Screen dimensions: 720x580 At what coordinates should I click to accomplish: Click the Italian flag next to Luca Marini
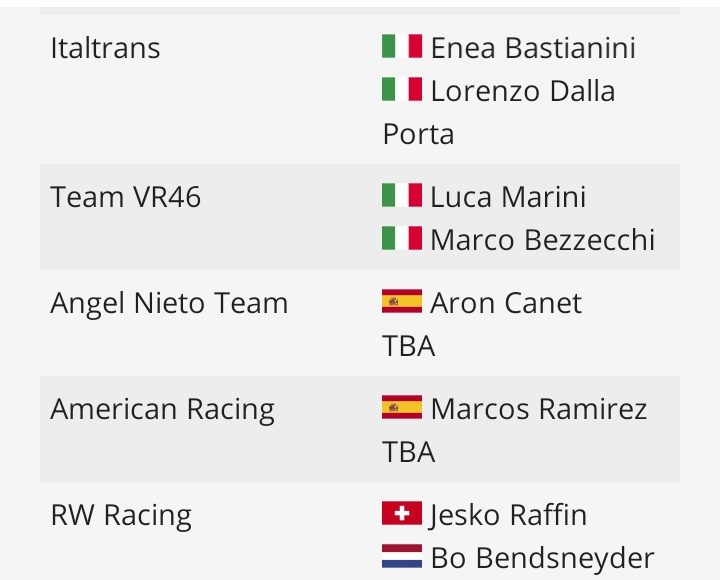tap(402, 196)
